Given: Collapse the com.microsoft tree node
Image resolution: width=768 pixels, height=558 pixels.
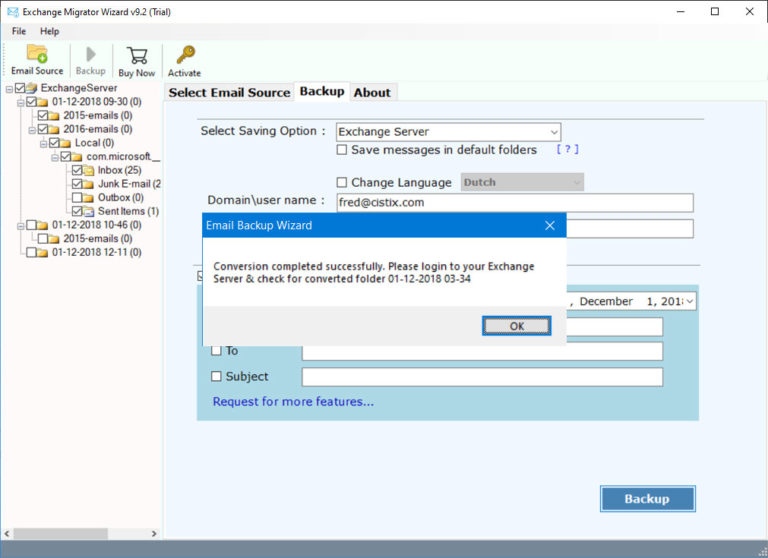Looking at the screenshot, I should coord(55,157).
